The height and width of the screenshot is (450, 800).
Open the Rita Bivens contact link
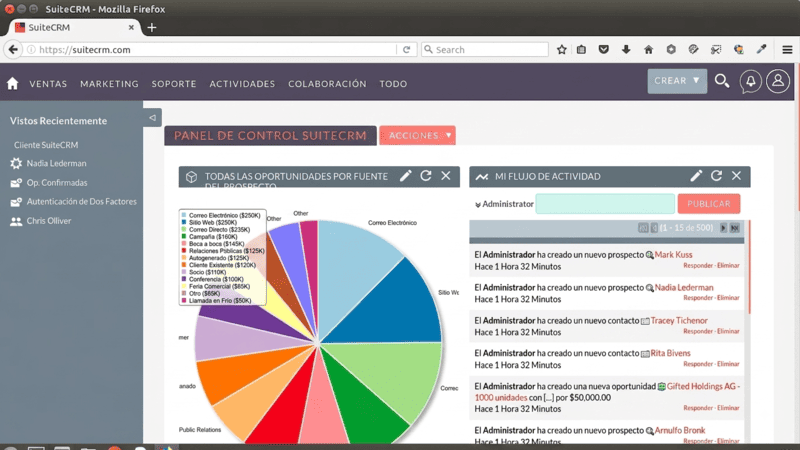[x=670, y=353]
